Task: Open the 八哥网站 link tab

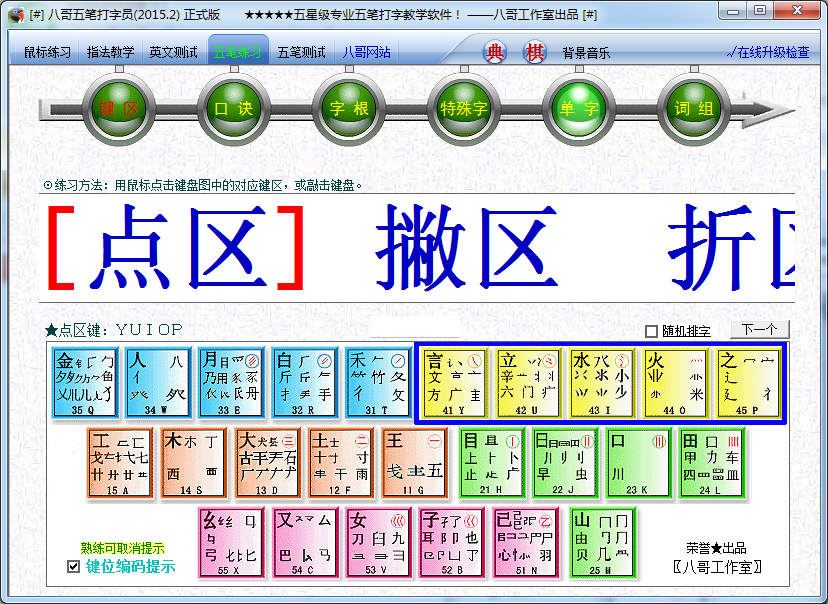Action: [x=366, y=53]
